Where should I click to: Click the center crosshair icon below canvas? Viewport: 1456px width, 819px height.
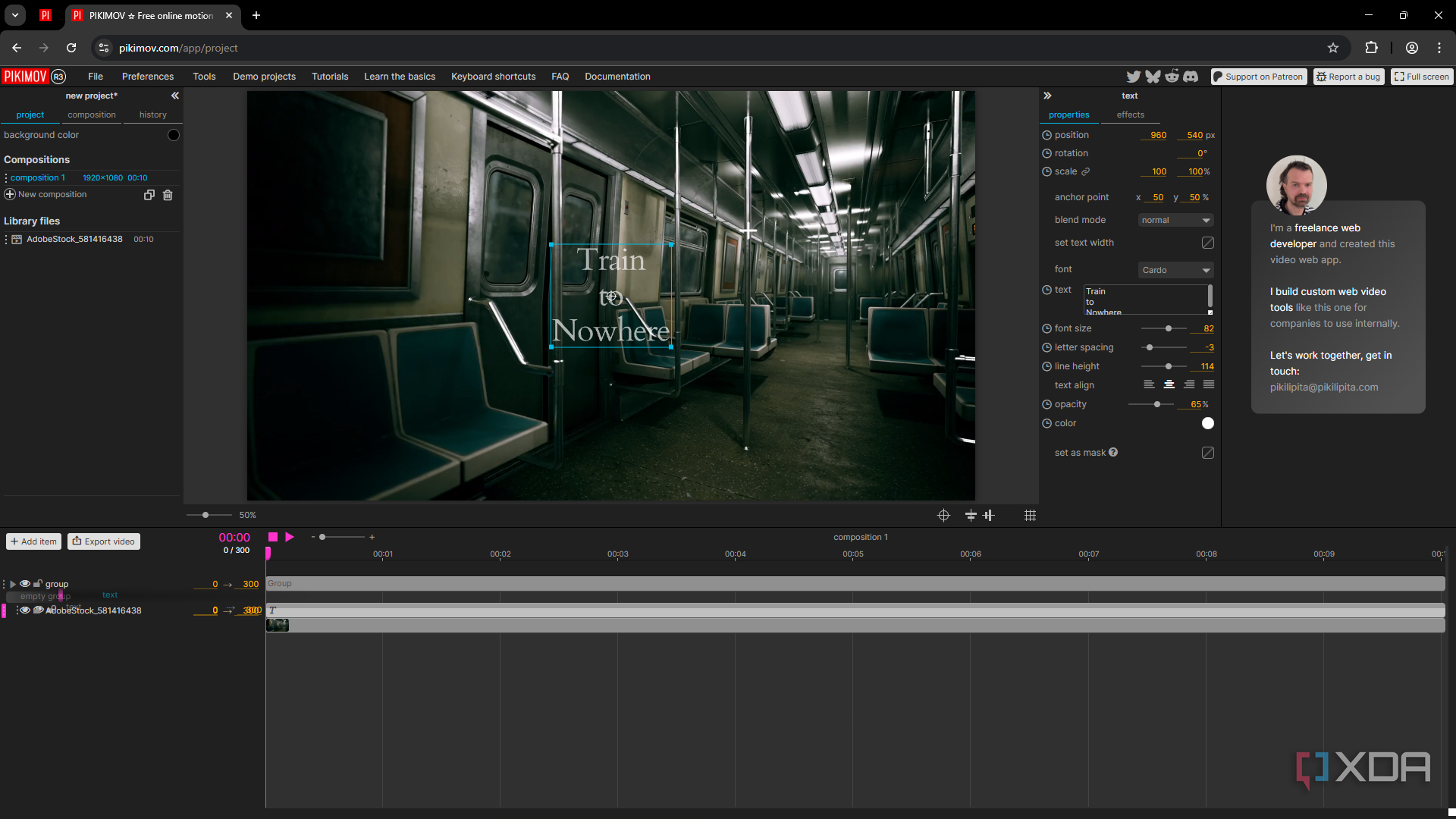pos(943,515)
